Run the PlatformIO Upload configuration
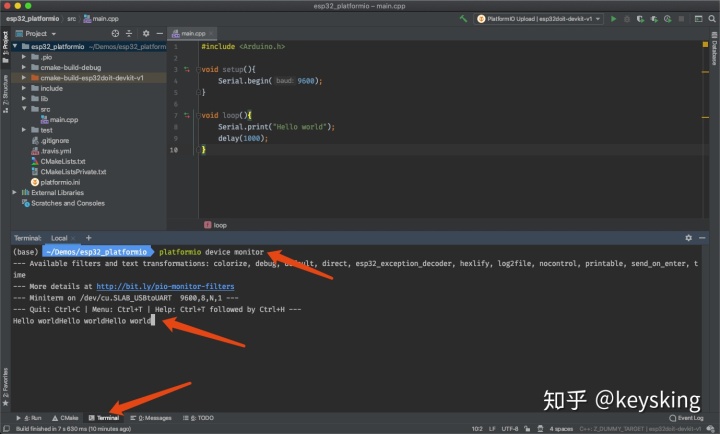Viewport: 720px width, 434px height. 613,19
